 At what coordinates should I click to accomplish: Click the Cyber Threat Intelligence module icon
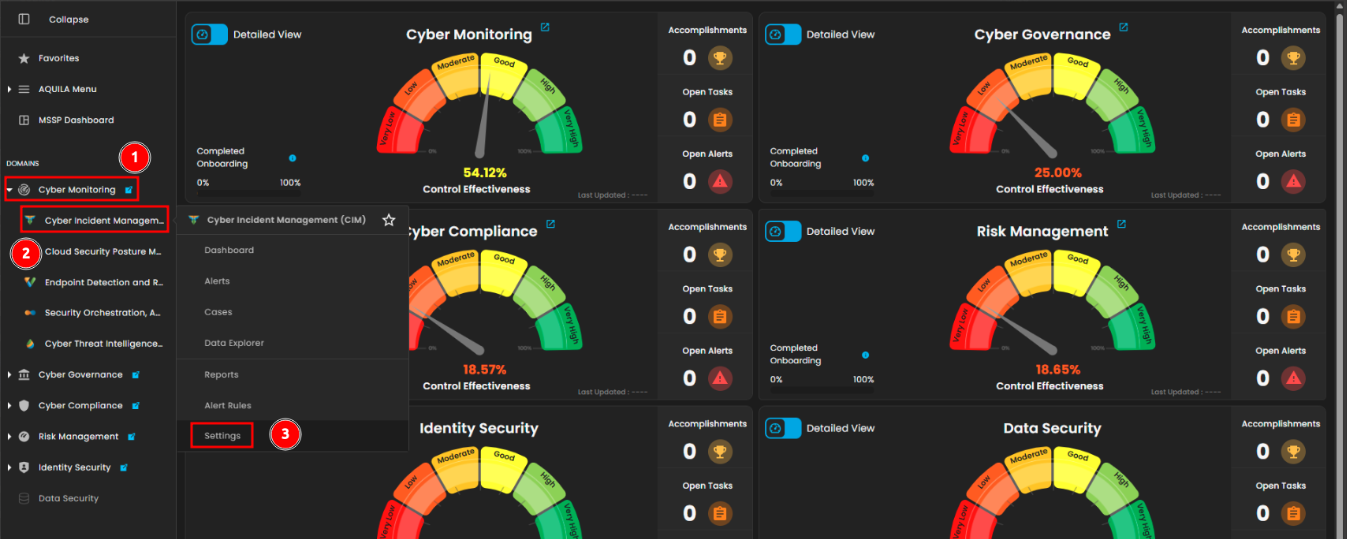pyautogui.click(x=30, y=344)
